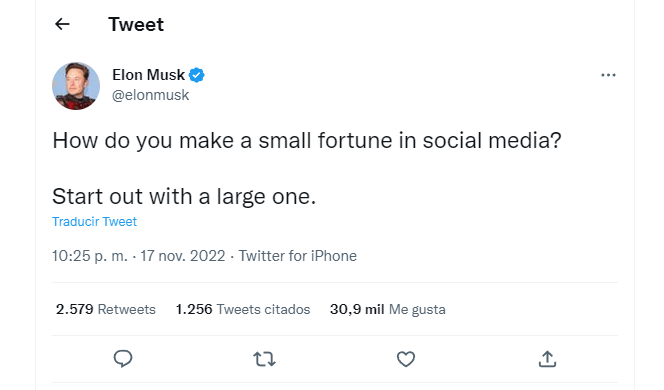Open the three-dot more options menu

pos(608,75)
